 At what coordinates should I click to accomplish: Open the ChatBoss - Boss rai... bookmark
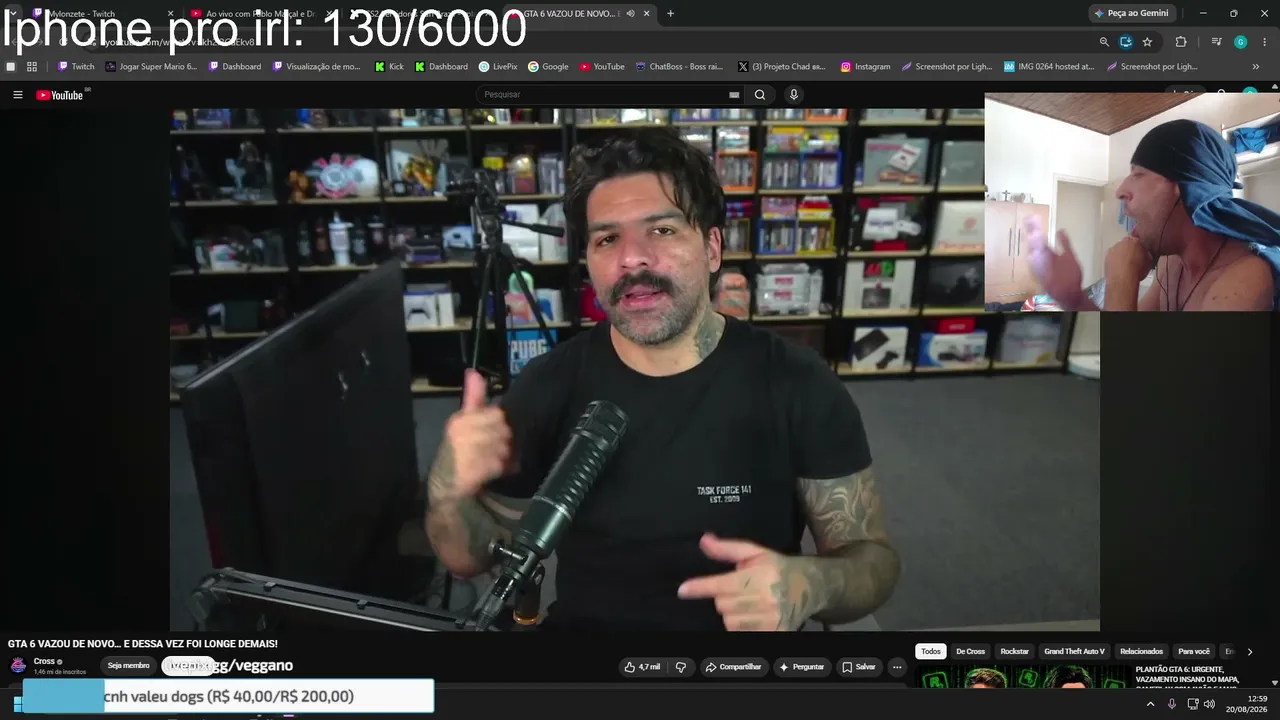(x=679, y=67)
